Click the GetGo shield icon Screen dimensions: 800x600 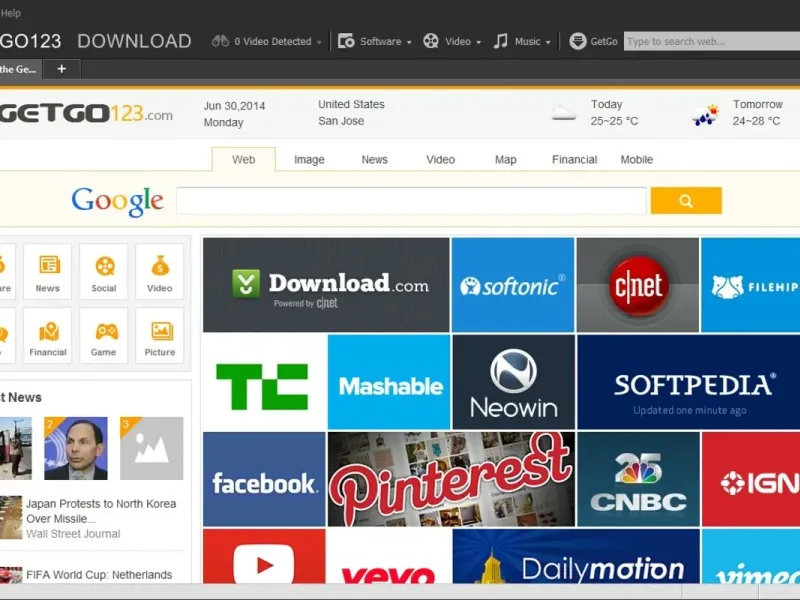point(578,41)
